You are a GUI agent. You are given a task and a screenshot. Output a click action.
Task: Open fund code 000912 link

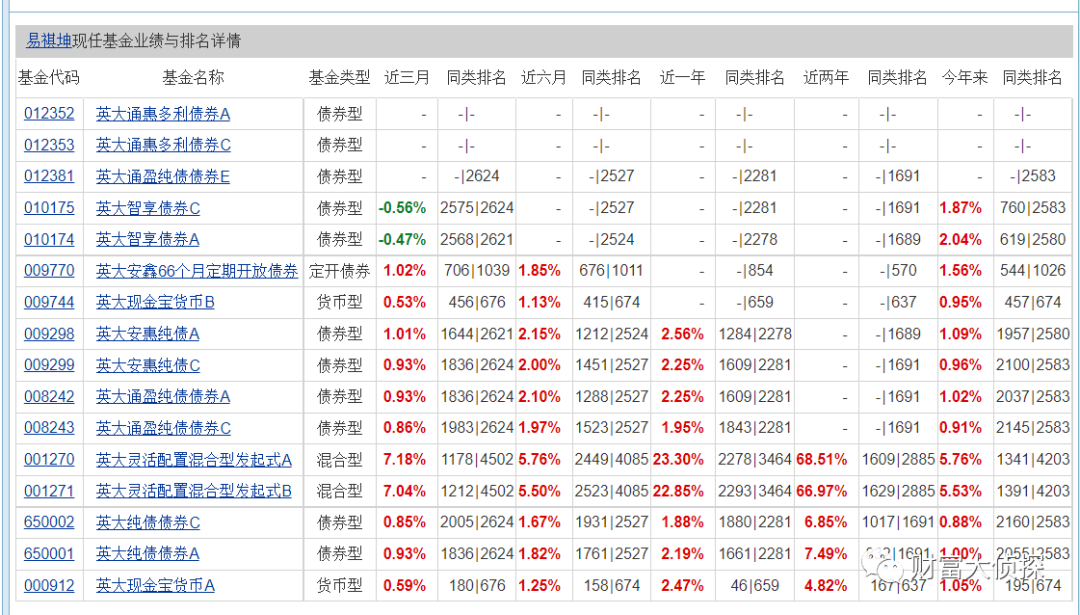point(49,585)
